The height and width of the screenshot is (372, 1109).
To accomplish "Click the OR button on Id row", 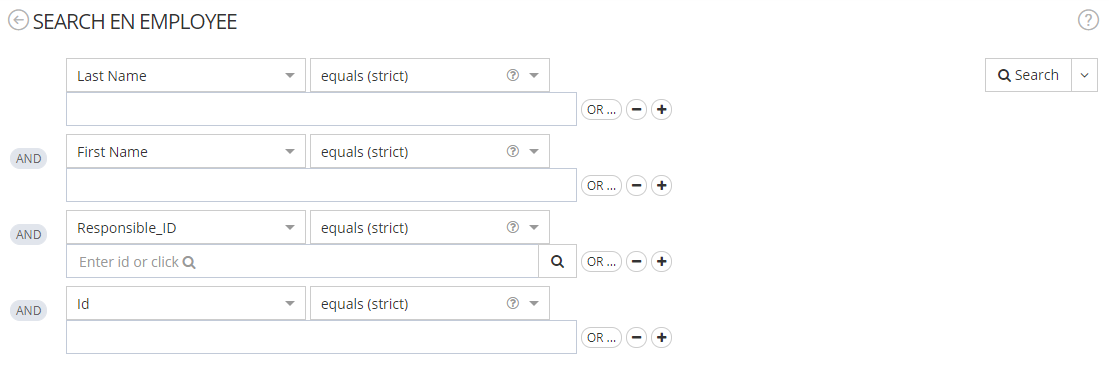I will 601,337.
